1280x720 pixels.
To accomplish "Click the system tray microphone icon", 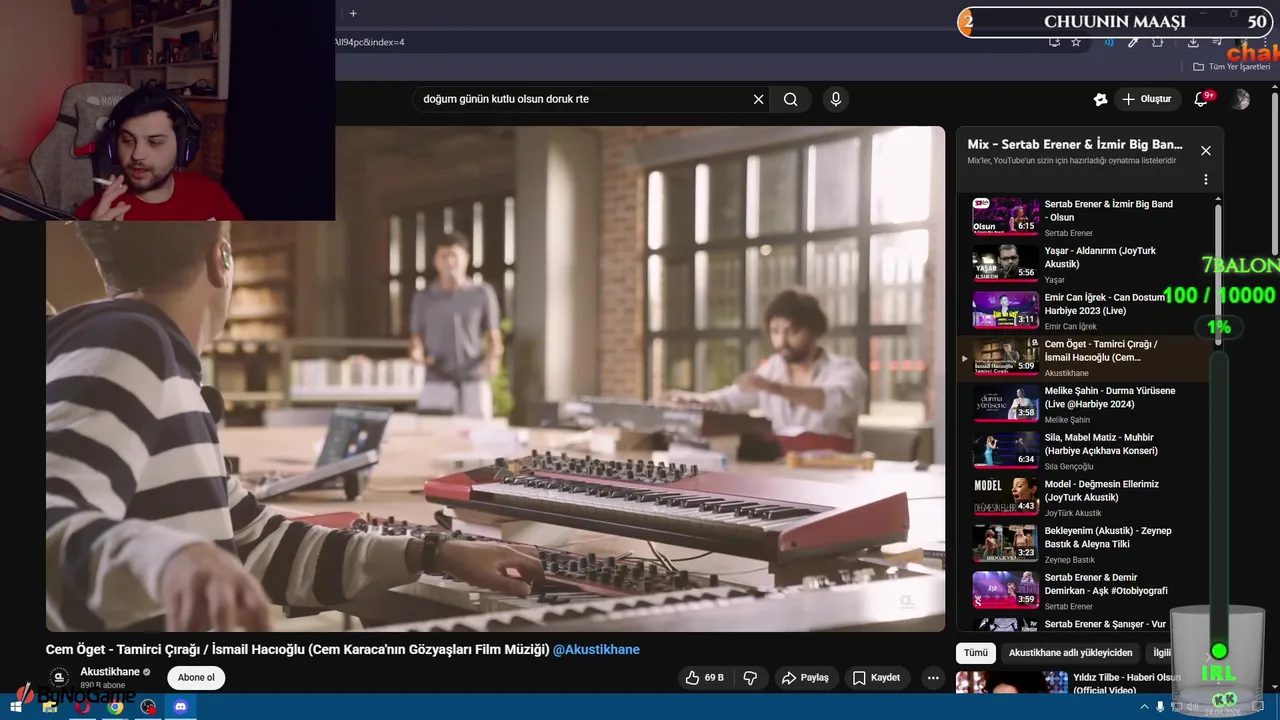I will coord(1160,707).
